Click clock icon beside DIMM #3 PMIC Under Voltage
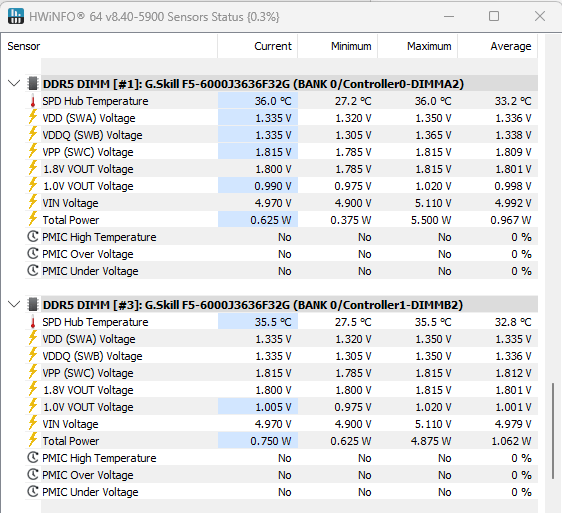This screenshot has height=513, width=562. [33, 491]
